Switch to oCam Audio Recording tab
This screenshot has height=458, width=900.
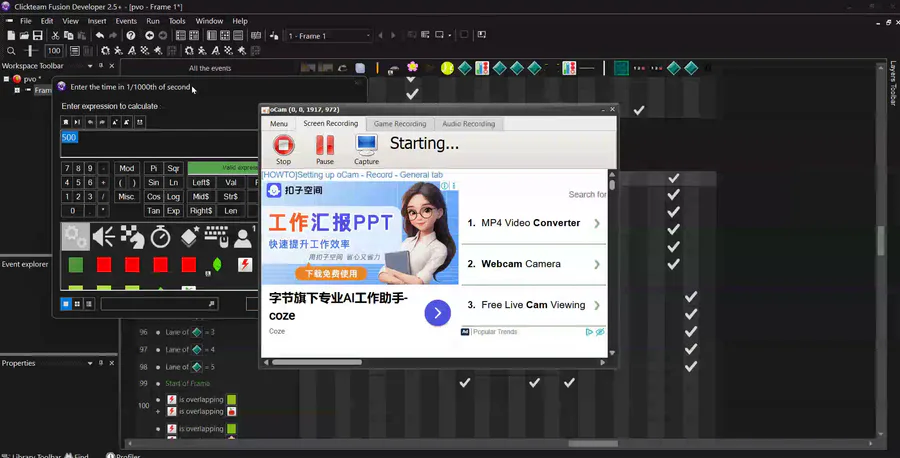468,123
